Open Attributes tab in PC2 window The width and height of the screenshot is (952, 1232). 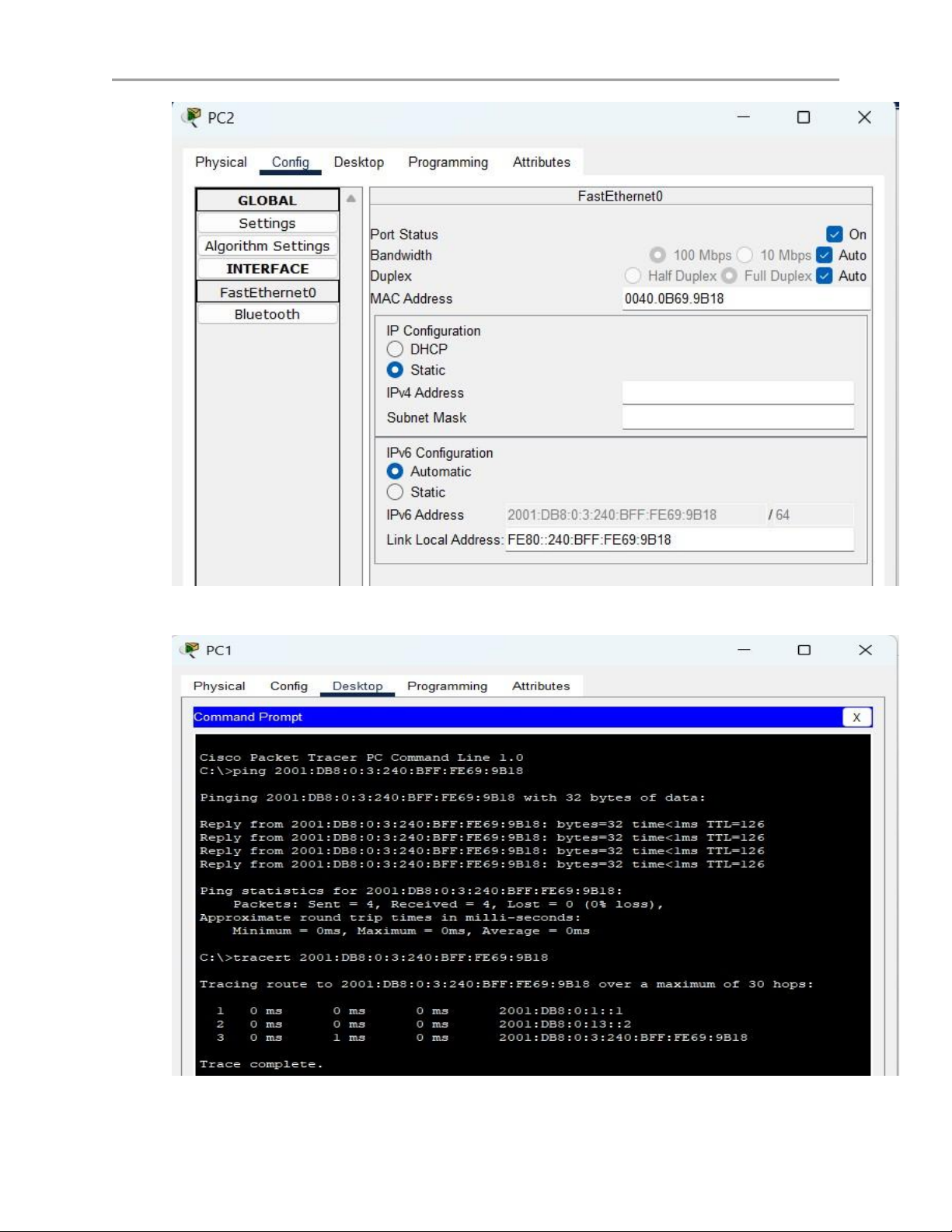[x=541, y=162]
